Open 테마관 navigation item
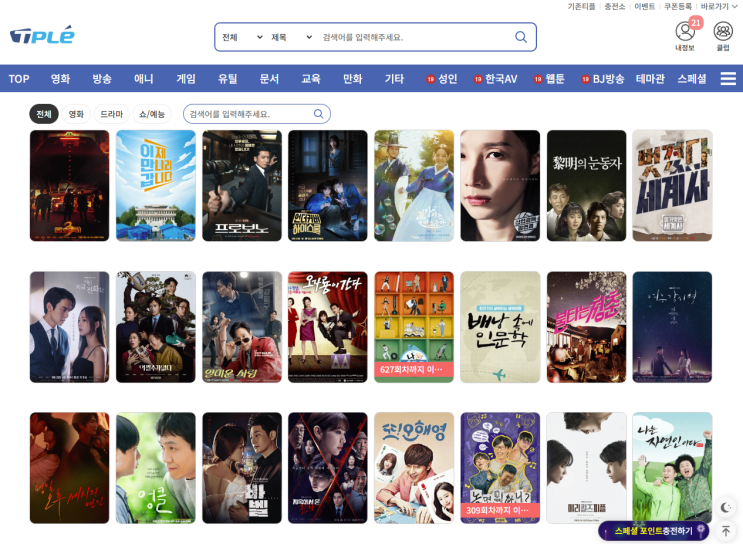This screenshot has height=544, width=743. 650,79
